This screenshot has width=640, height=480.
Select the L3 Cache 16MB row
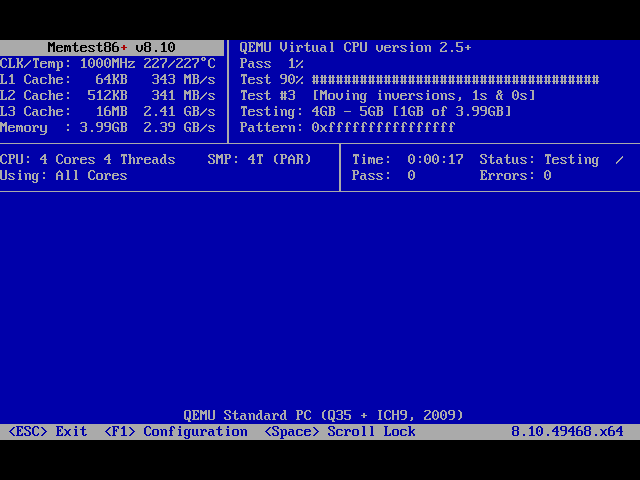(x=108, y=111)
